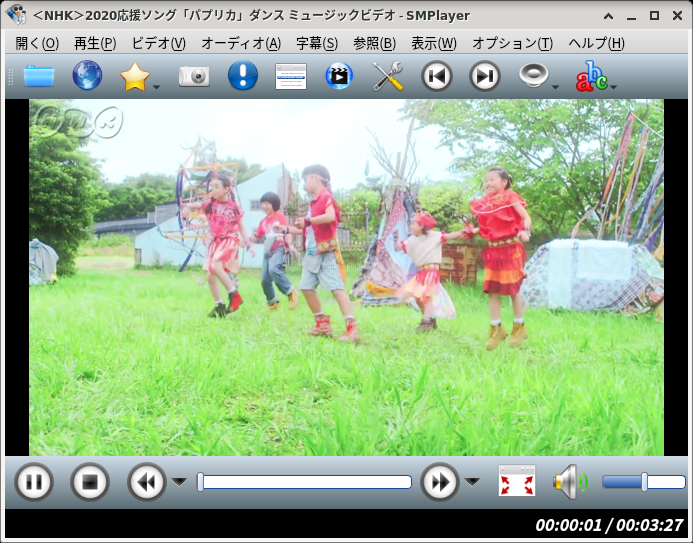Mute audio with the speaker icon
This screenshot has height=543, width=693.
coord(570,482)
